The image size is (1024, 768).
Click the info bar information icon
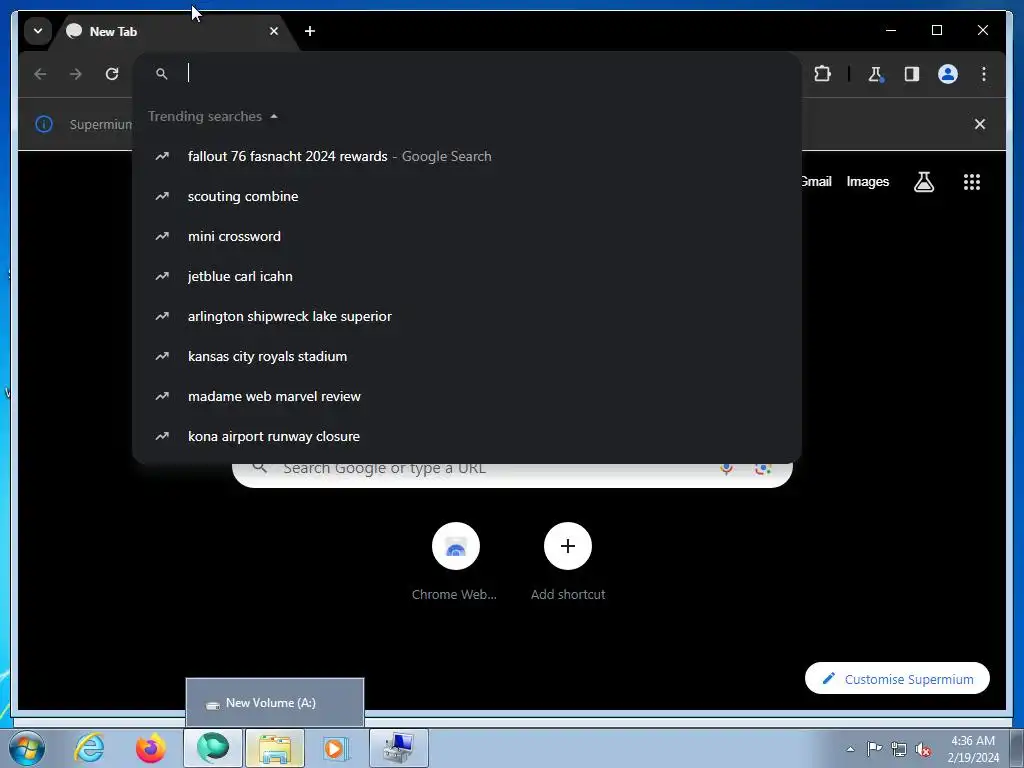pos(44,124)
